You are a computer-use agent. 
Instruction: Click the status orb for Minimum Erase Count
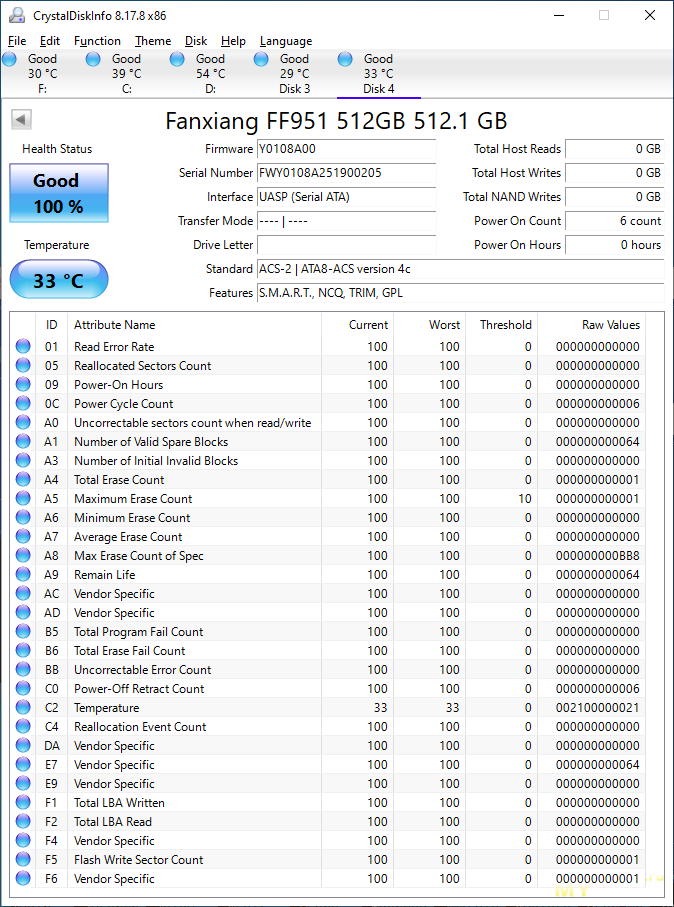pos(23,518)
